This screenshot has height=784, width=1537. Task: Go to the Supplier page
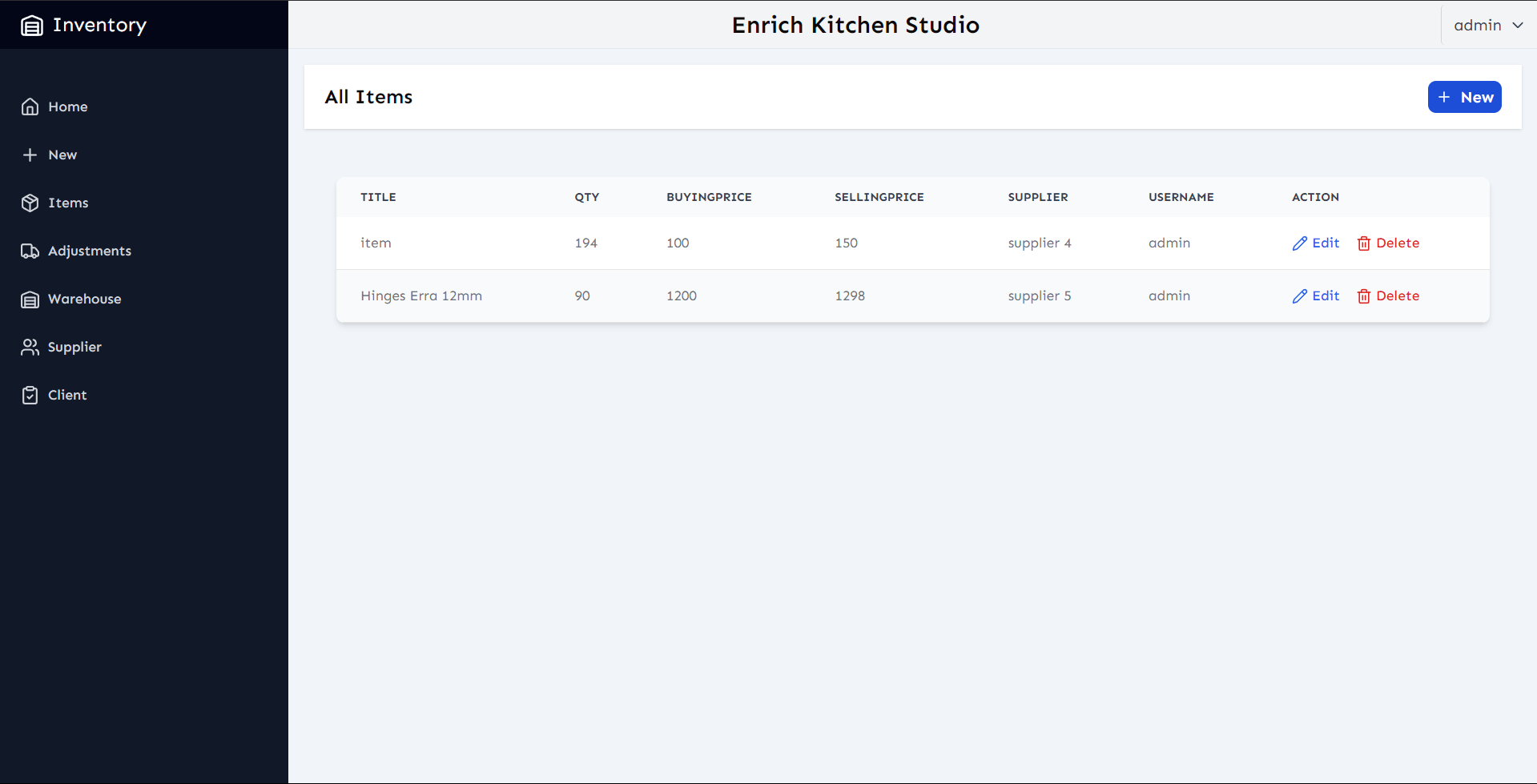(x=74, y=347)
